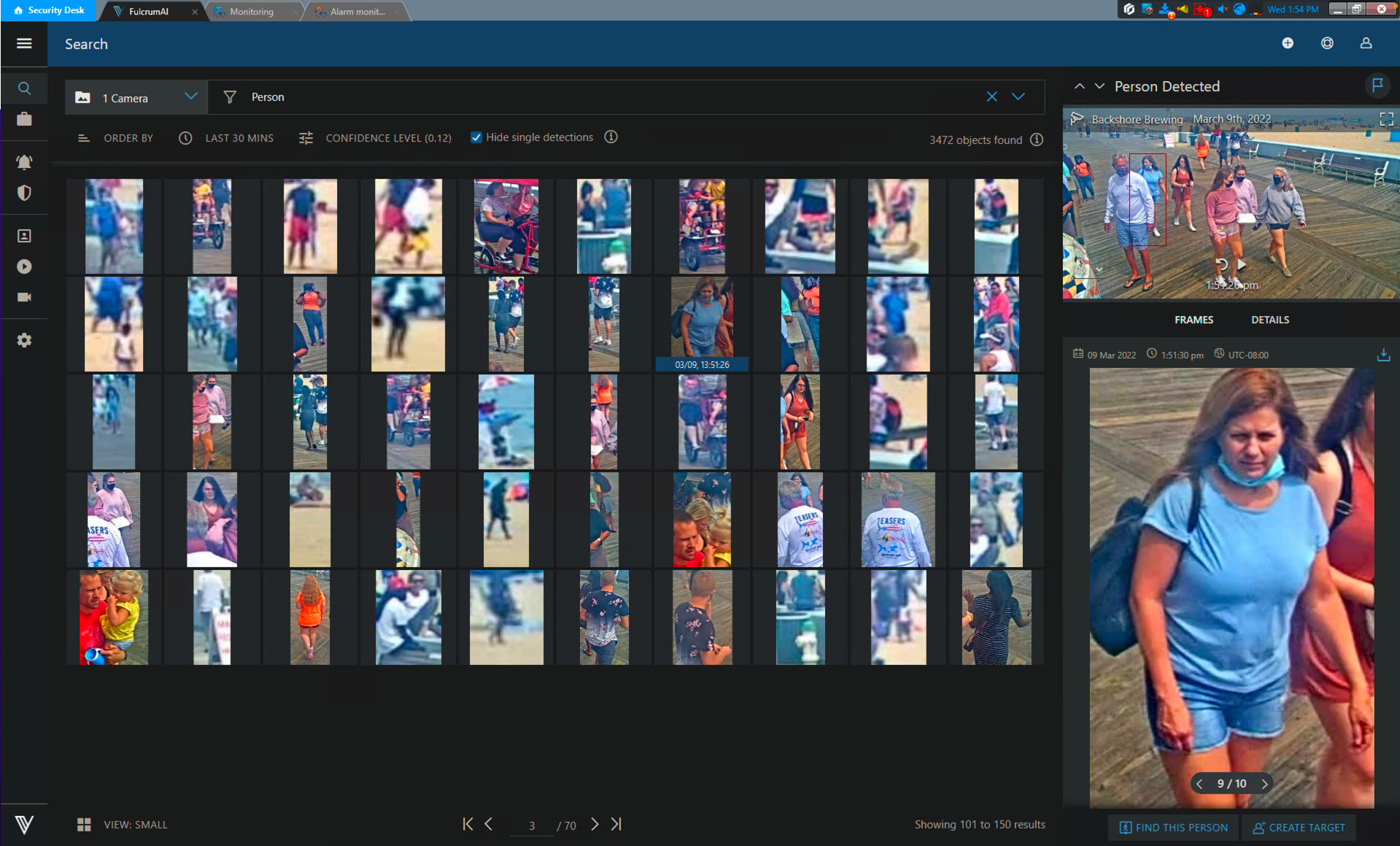Expand the Person filter options

coord(1018,96)
